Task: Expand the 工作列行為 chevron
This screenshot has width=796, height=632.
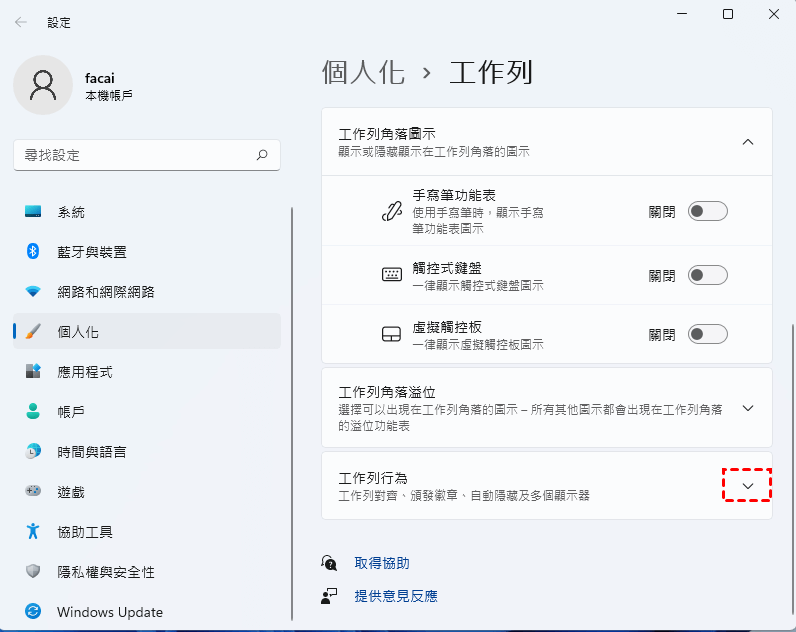Action: click(747, 485)
